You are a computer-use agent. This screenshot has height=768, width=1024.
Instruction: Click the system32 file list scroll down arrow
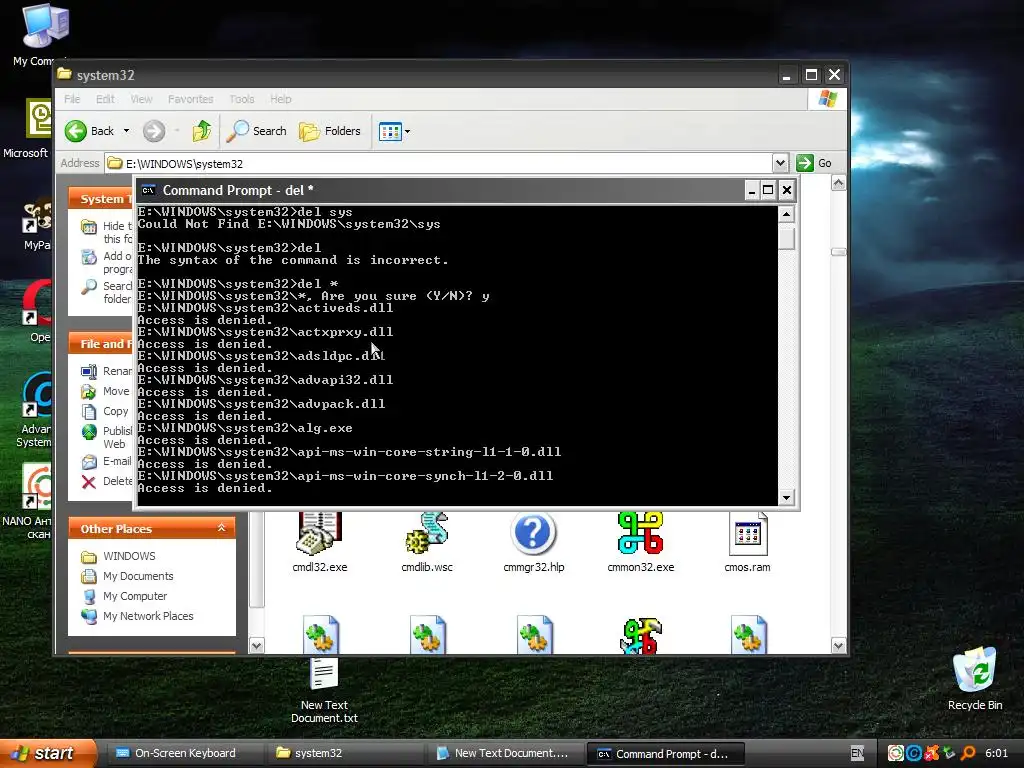(x=839, y=646)
